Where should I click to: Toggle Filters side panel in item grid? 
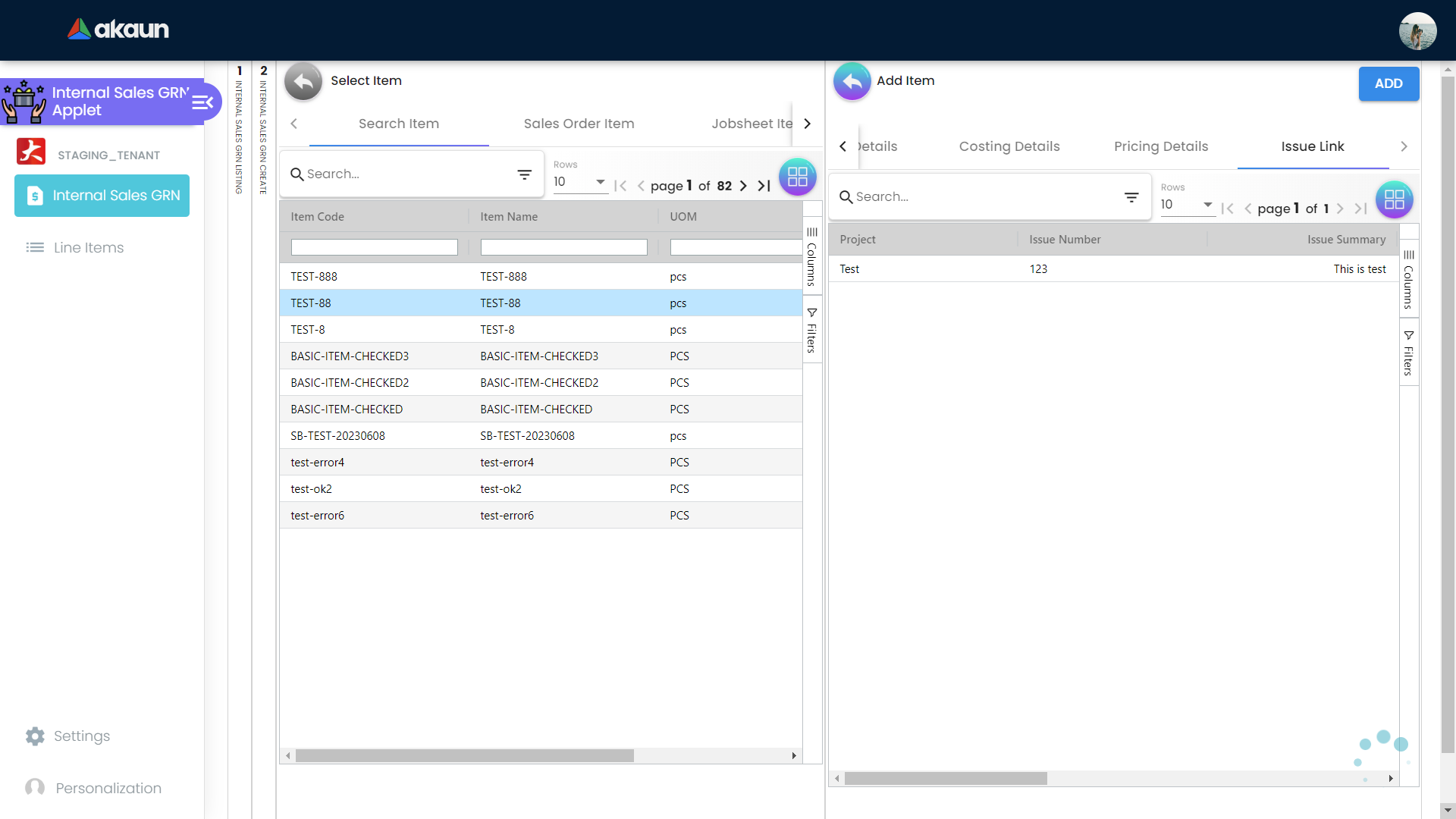(x=812, y=331)
